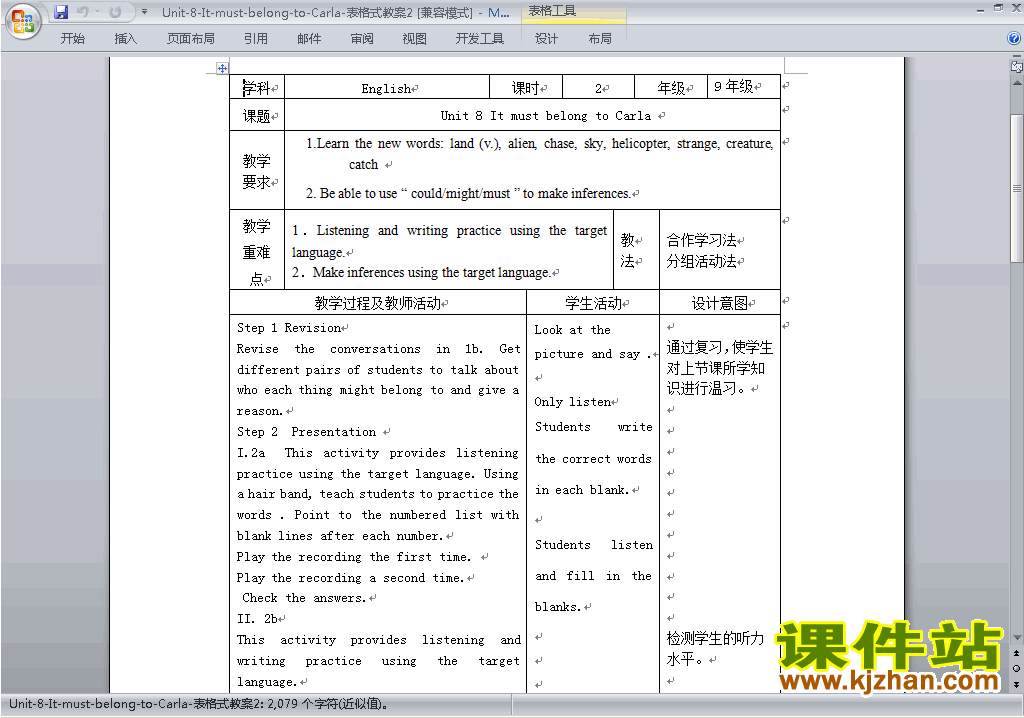
Task: Minimize the Word window
Action: point(980,10)
